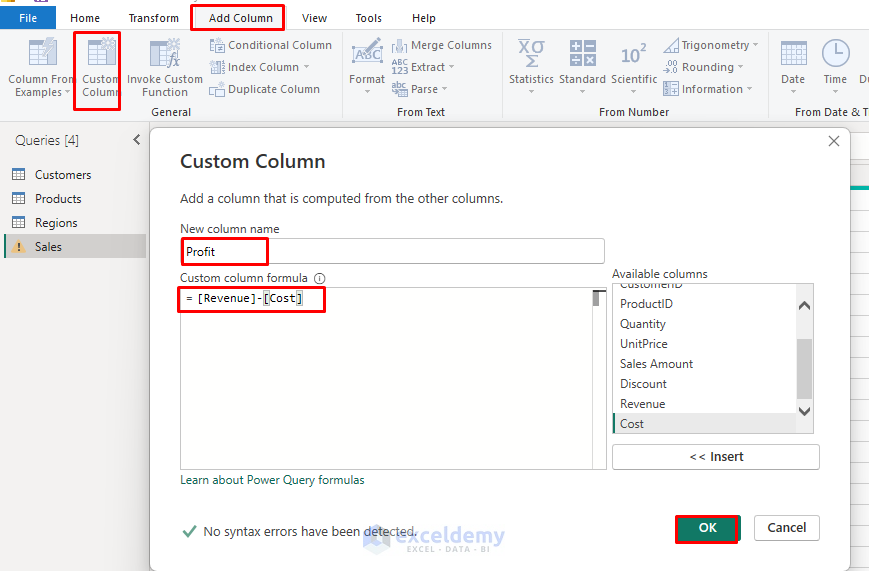Open the Time column options
The width and height of the screenshot is (869, 571).
point(835,66)
